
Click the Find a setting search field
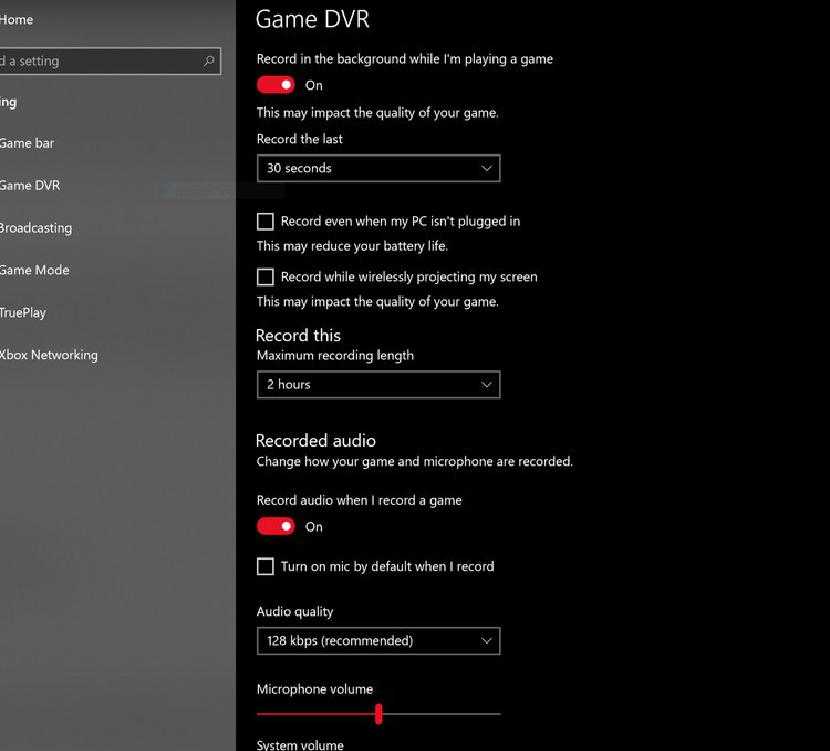[100, 61]
